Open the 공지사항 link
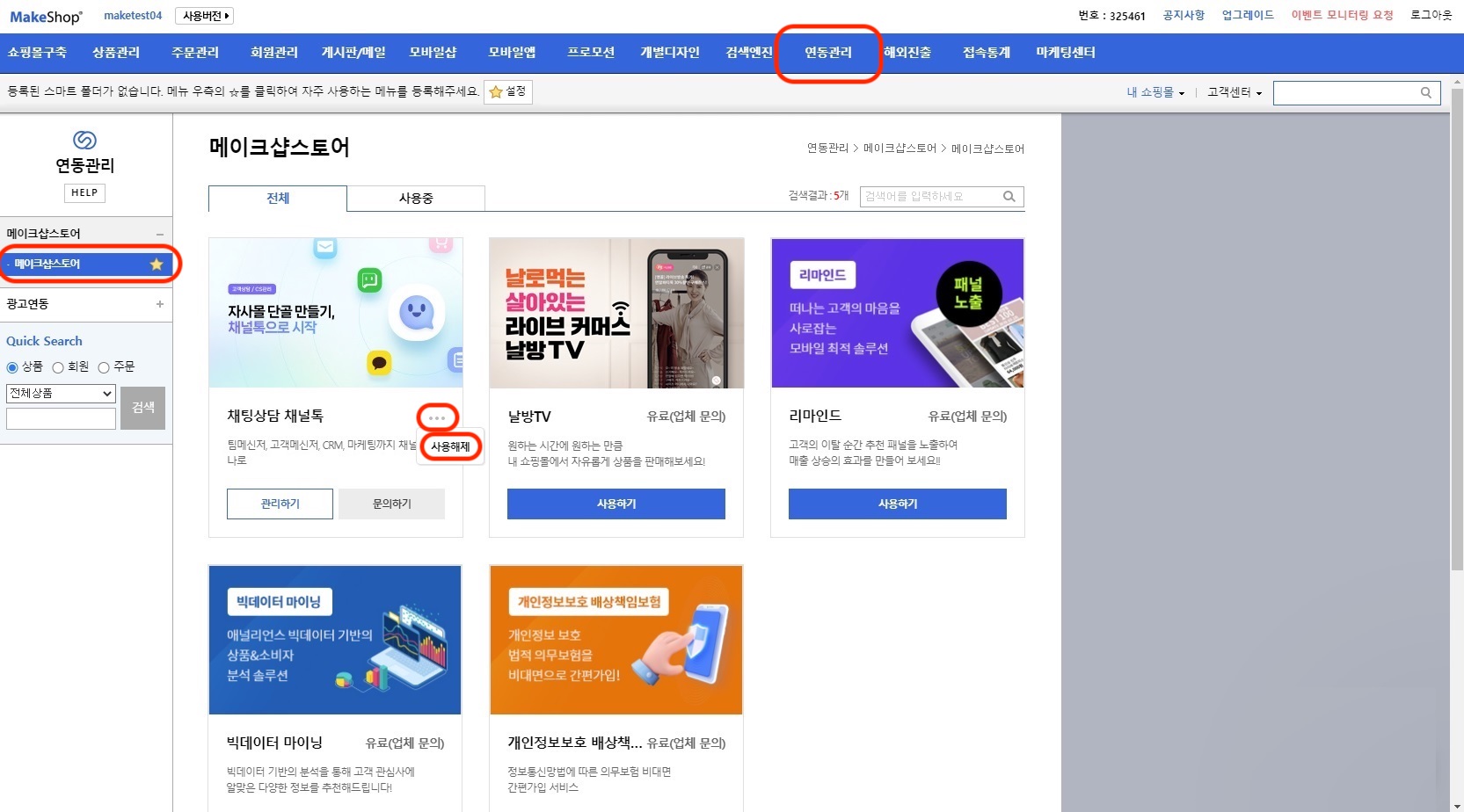The width and height of the screenshot is (1464, 812). pos(1184,15)
